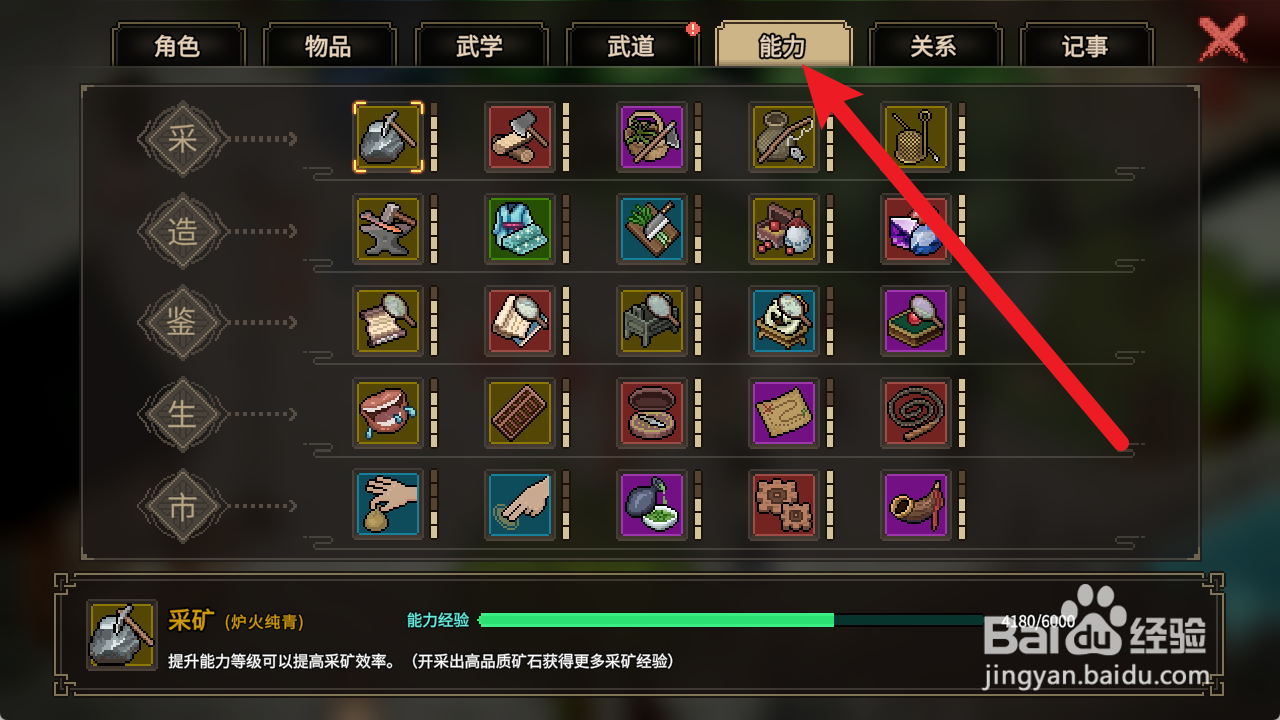The width and height of the screenshot is (1280, 720).
Task: Select the skull appraisal skill icon
Action: pyautogui.click(x=784, y=321)
